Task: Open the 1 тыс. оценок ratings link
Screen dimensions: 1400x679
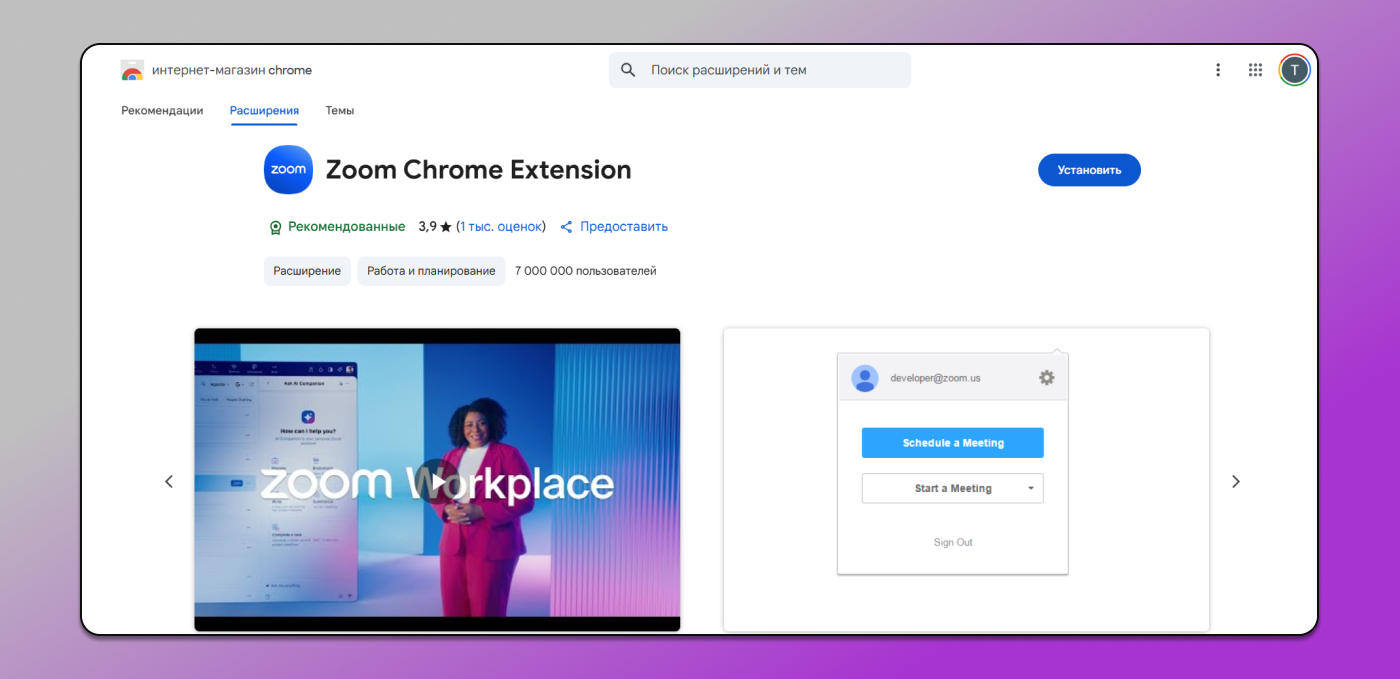Action: tap(501, 227)
